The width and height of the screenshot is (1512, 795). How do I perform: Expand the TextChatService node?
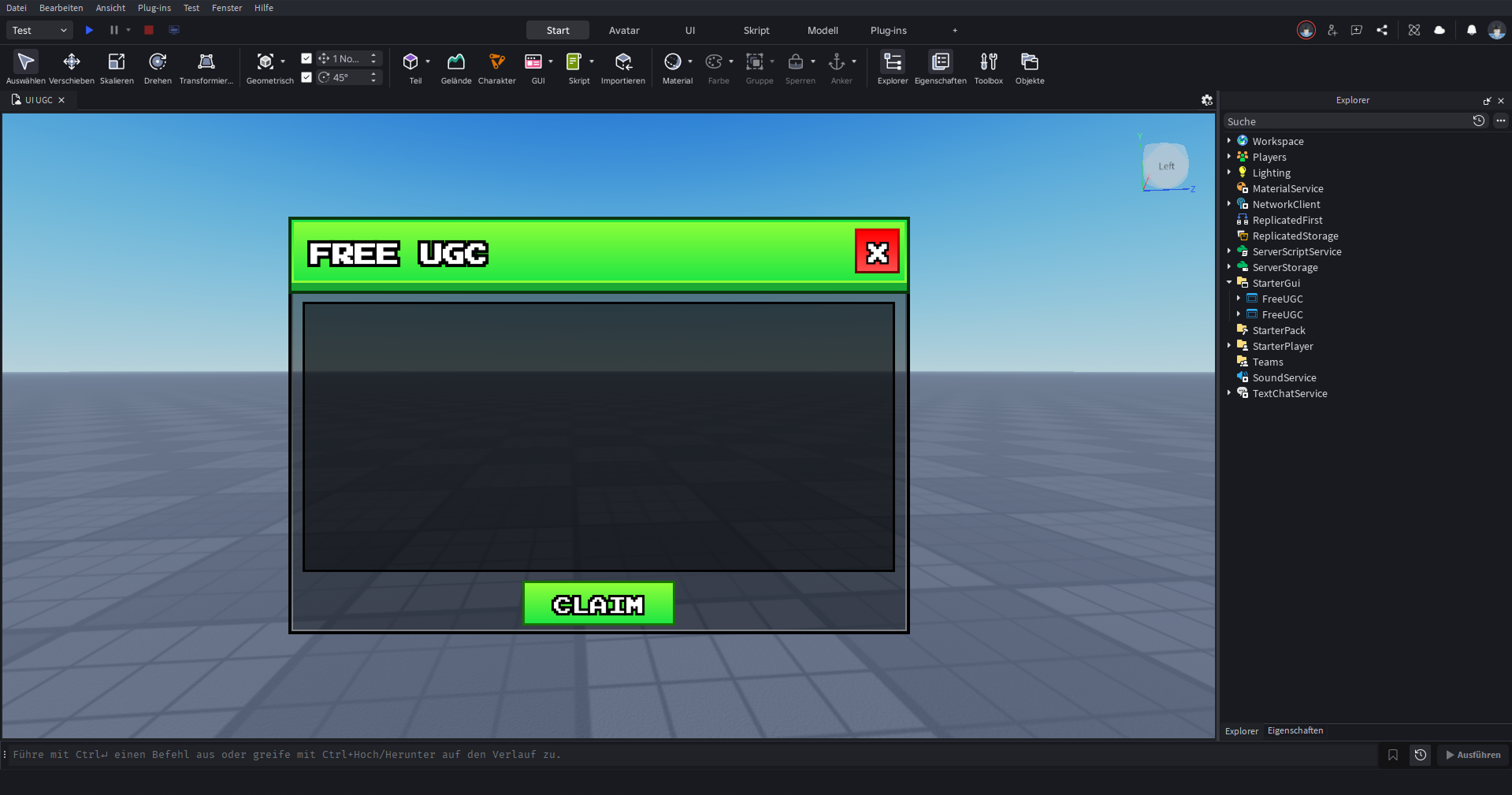pos(1229,393)
